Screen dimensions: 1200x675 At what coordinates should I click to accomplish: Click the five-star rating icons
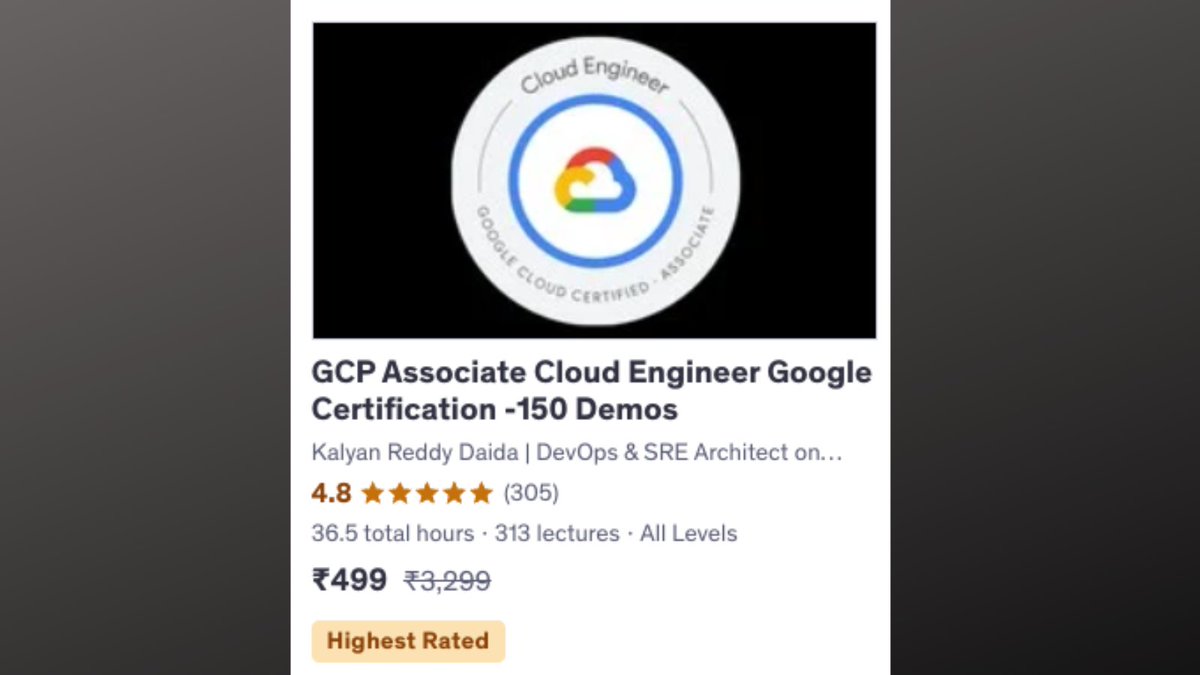427,493
